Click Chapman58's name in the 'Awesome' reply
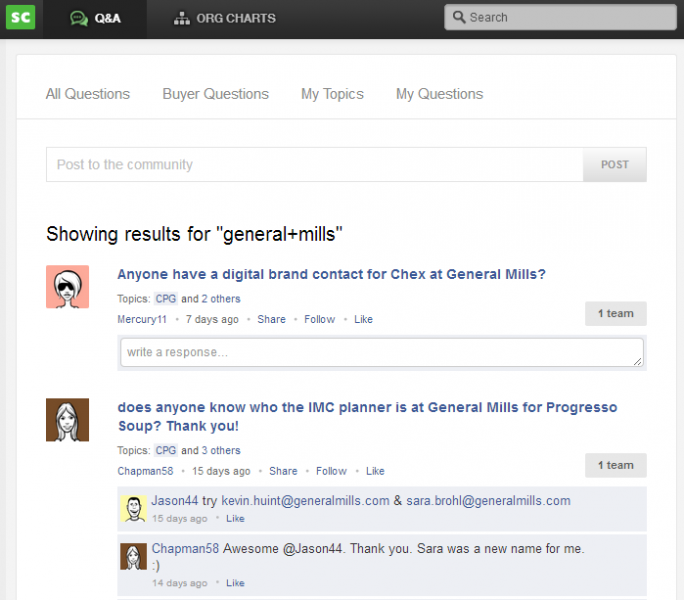 tap(185, 549)
